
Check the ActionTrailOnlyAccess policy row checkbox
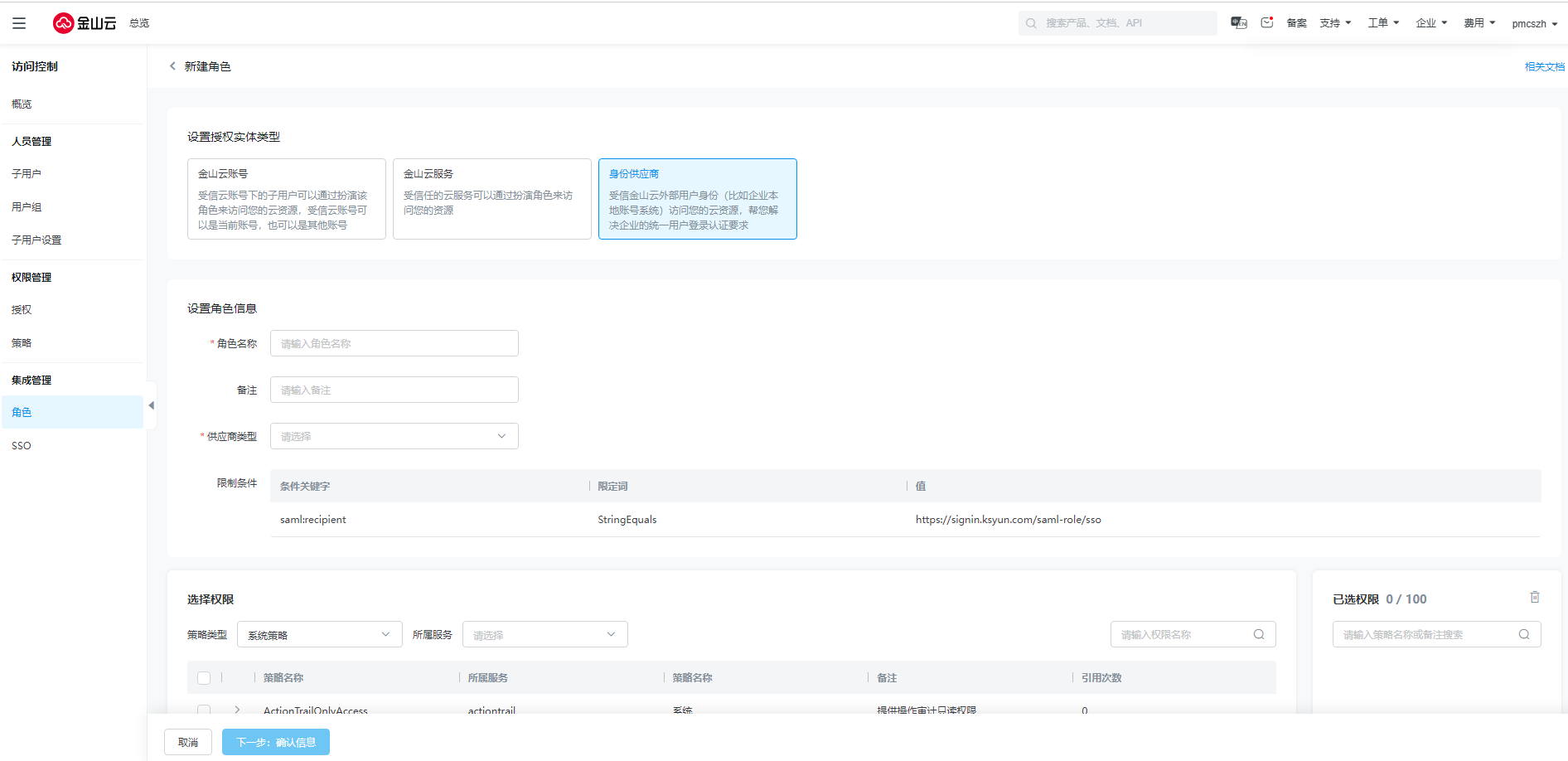click(204, 710)
